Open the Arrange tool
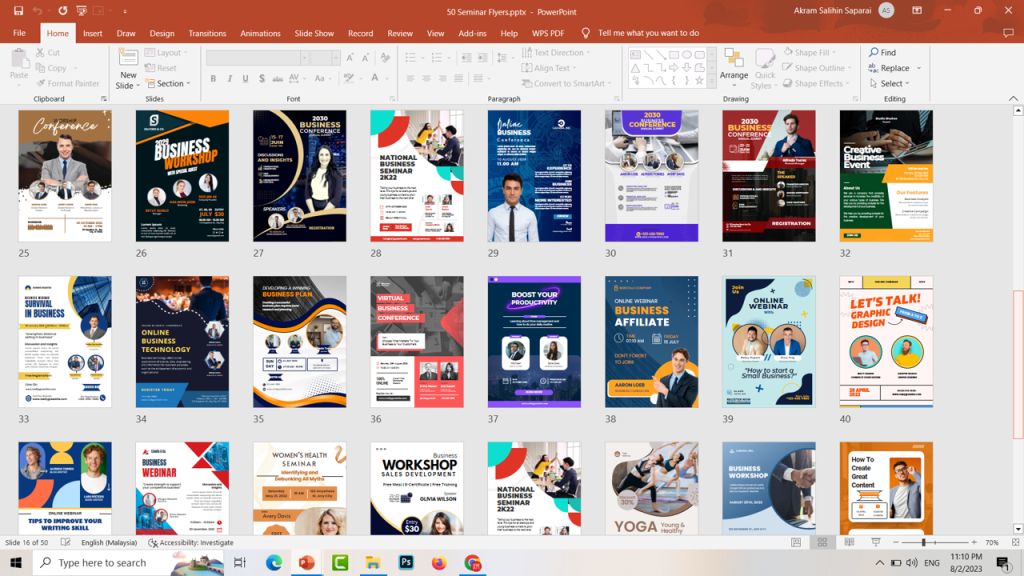Viewport: 1024px width, 576px height. [733, 68]
